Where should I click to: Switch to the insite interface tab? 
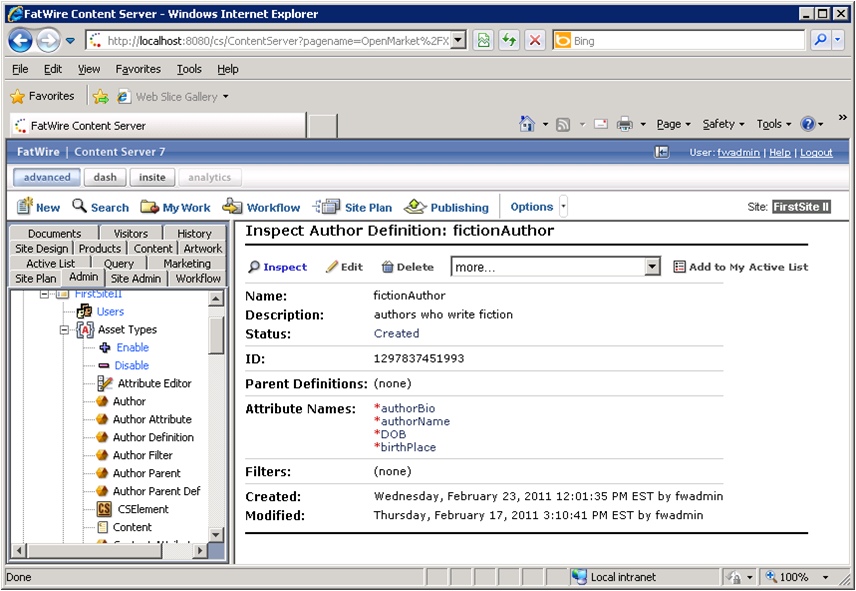(152, 177)
